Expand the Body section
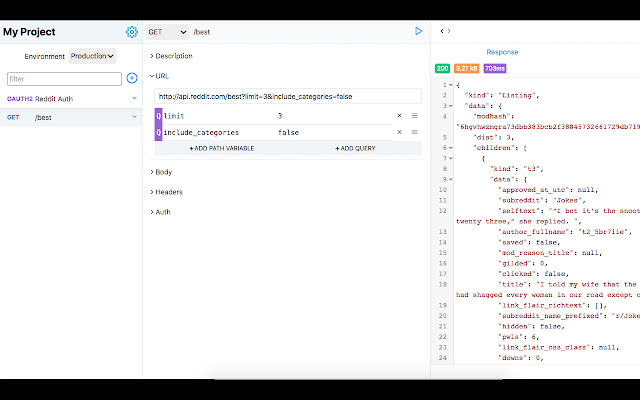 click(x=162, y=172)
